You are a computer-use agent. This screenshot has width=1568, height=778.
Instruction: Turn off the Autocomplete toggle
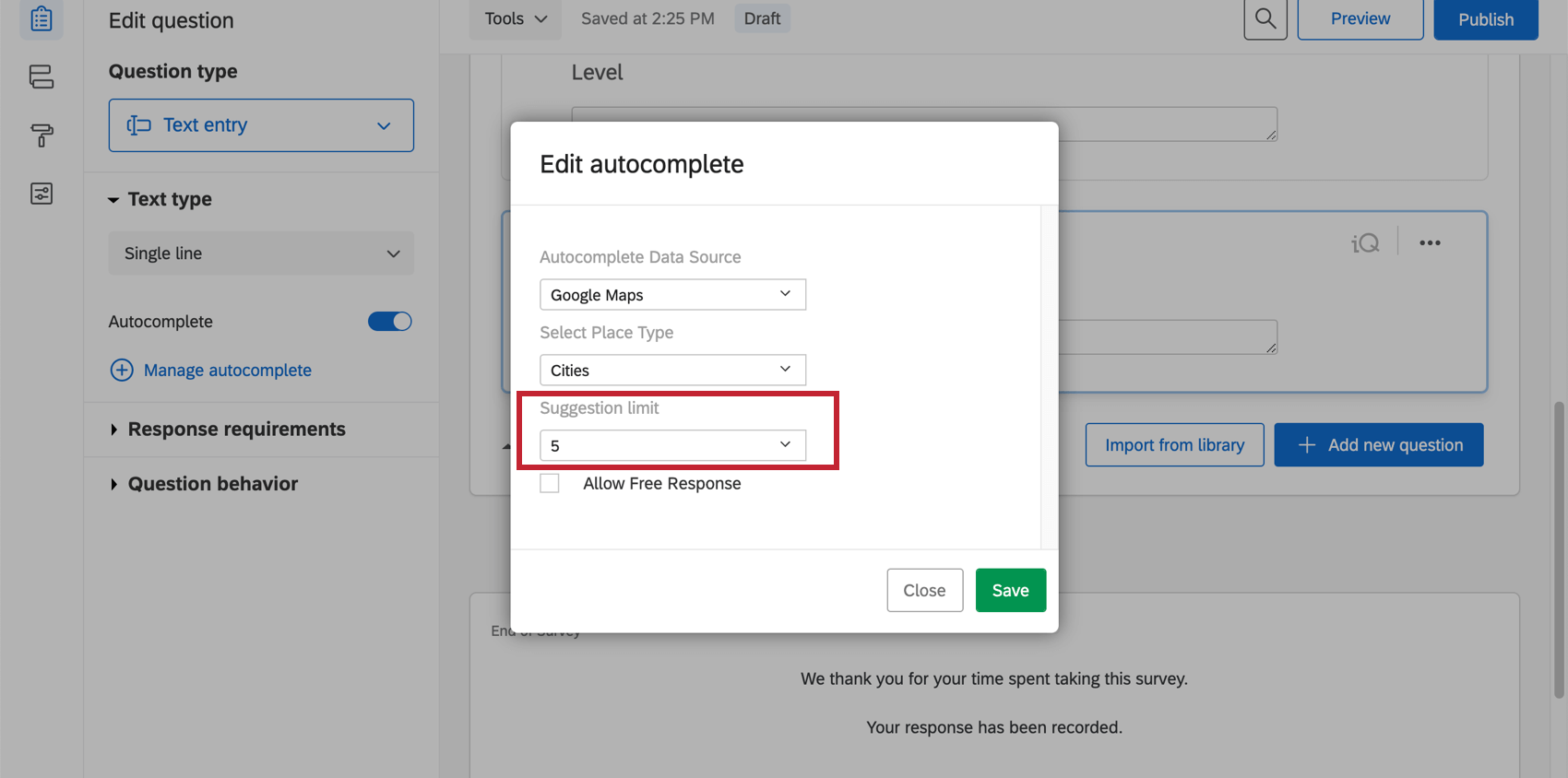pos(389,322)
